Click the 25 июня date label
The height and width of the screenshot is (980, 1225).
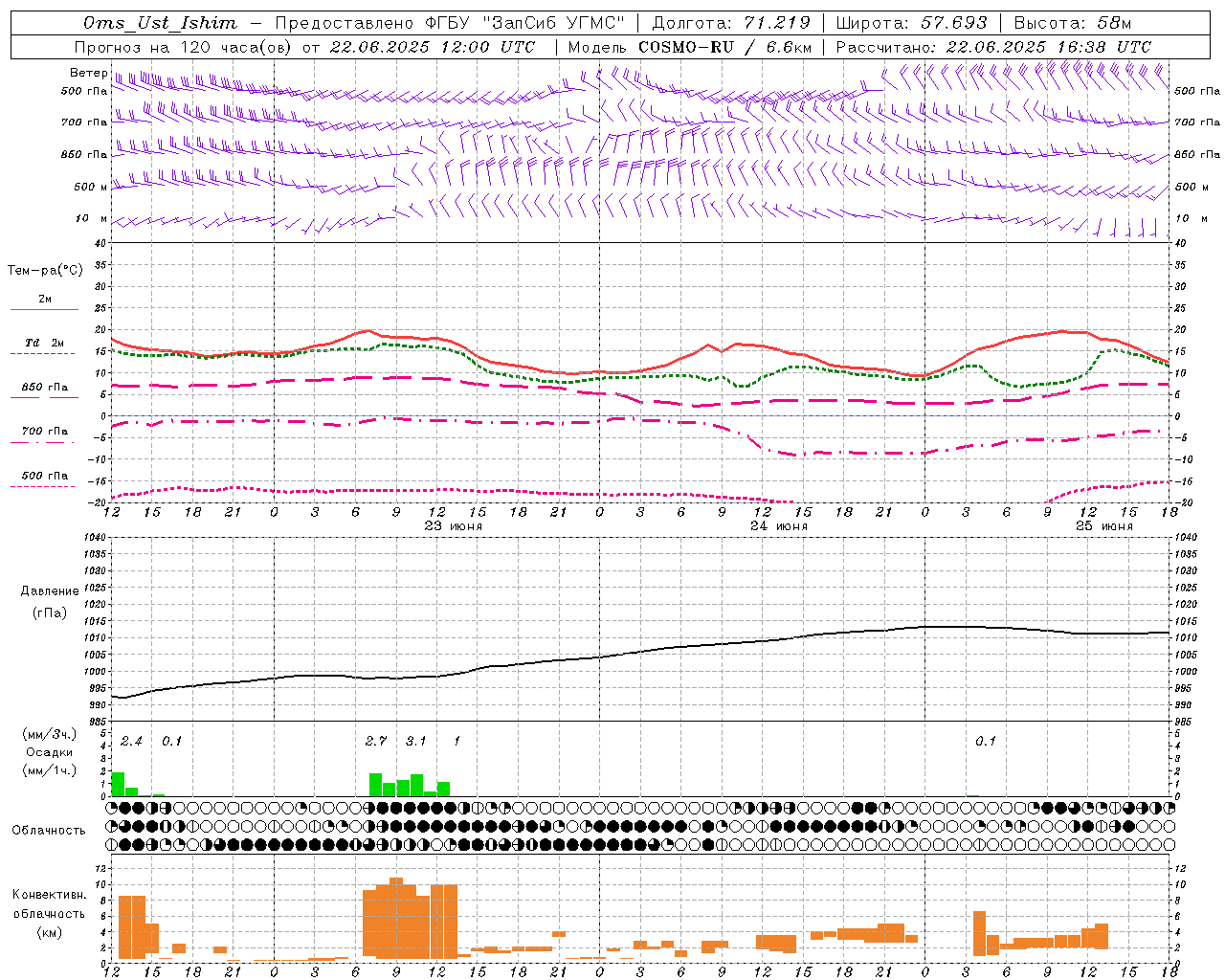tap(1103, 526)
